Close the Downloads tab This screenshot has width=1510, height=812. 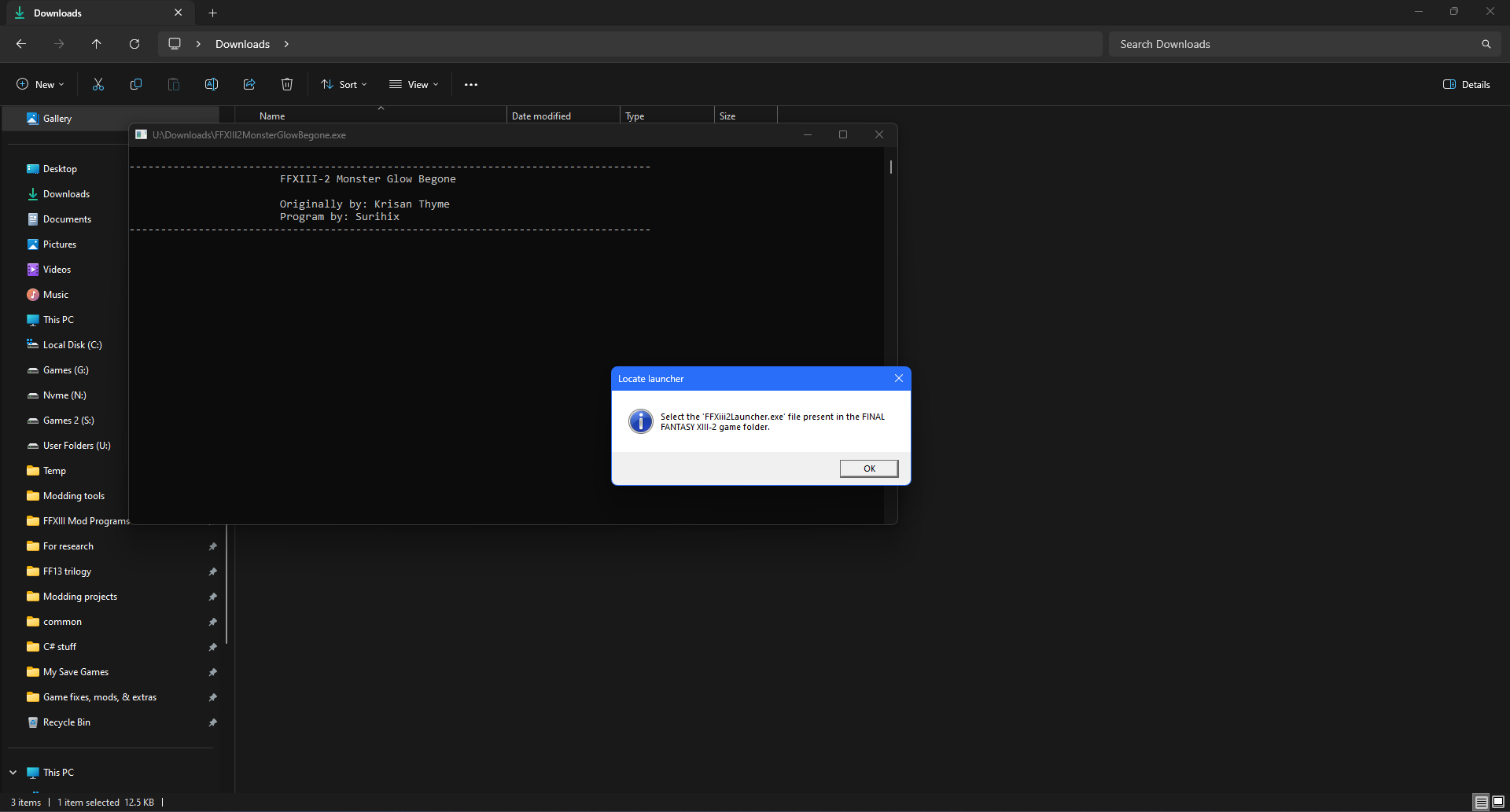pos(179,13)
